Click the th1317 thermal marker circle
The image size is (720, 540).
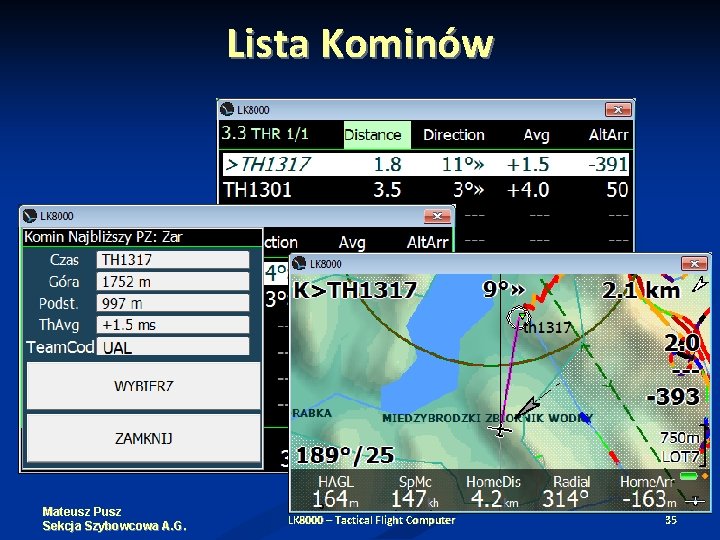pyautogui.click(x=518, y=317)
